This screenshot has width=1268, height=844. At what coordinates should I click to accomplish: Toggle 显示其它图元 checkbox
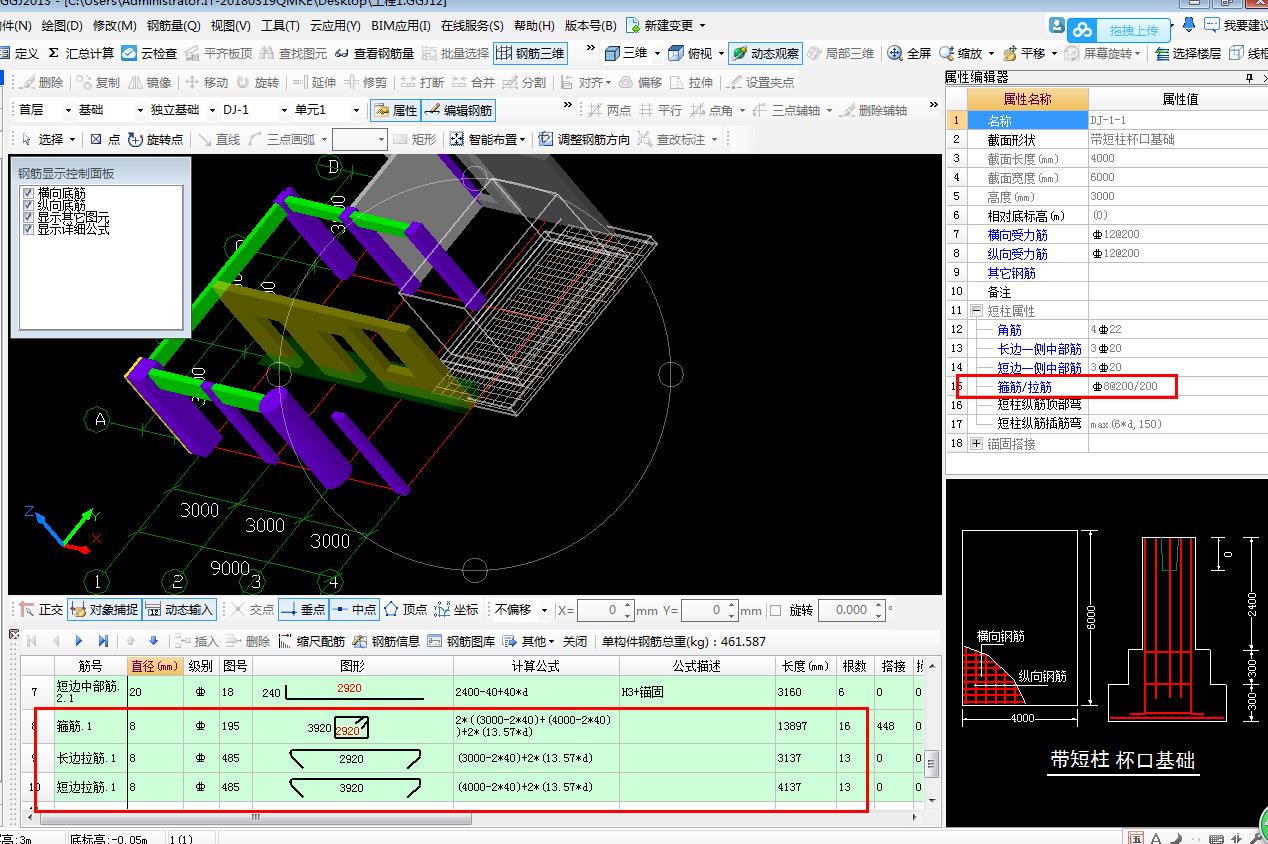click(29, 217)
